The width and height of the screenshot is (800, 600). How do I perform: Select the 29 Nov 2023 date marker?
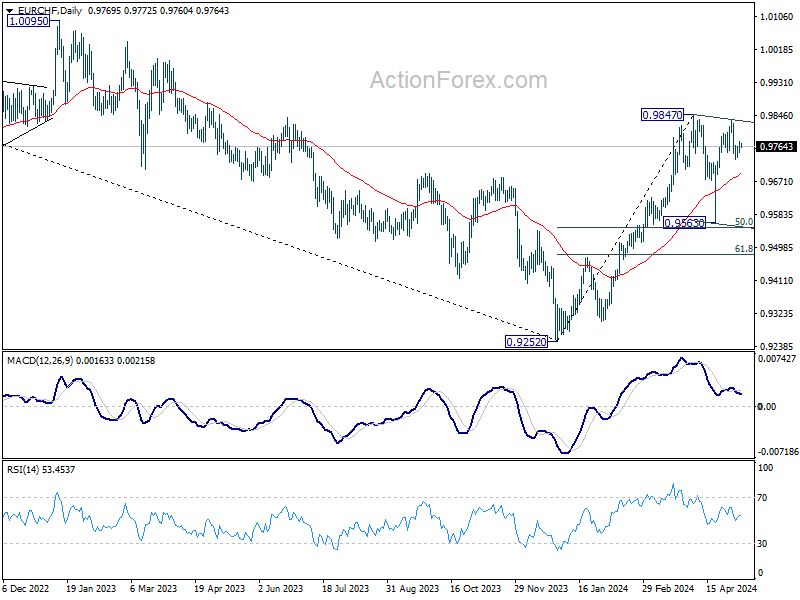point(540,588)
